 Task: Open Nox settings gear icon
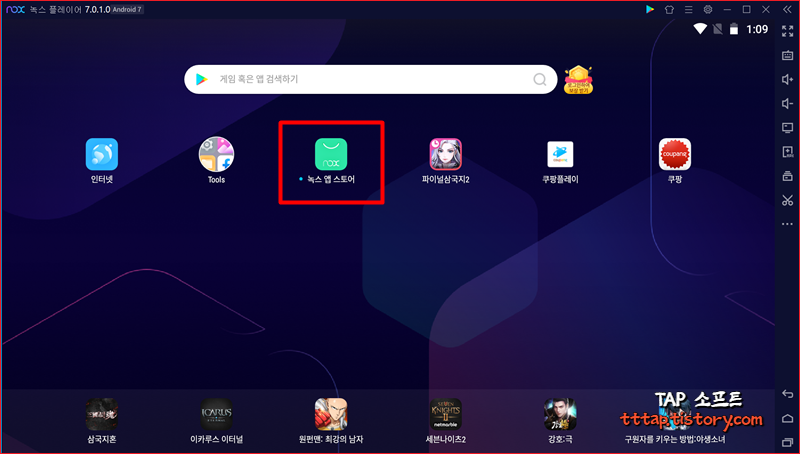point(708,9)
